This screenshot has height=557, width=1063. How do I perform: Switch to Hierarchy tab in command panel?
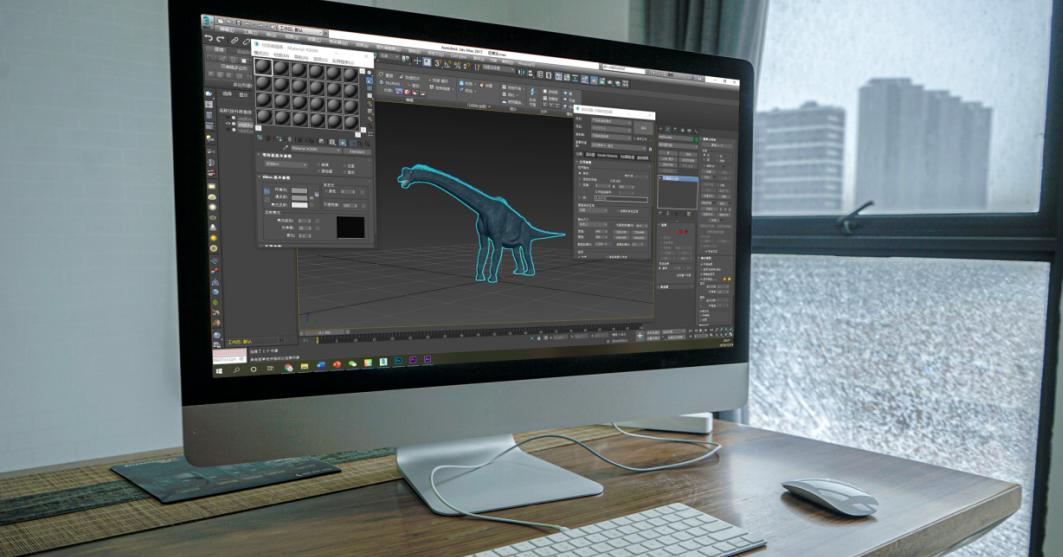675,129
